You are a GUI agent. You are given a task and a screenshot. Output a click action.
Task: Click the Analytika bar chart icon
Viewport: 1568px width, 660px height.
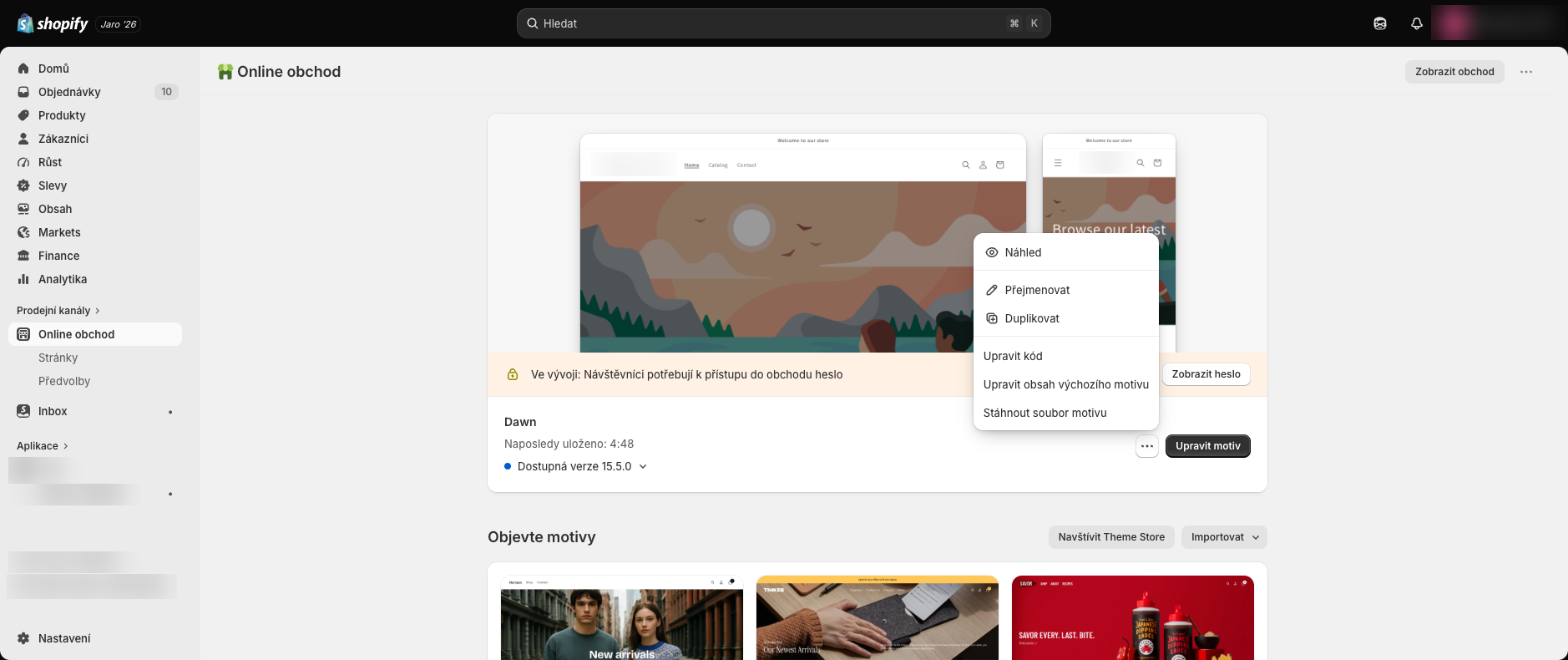tap(23, 279)
